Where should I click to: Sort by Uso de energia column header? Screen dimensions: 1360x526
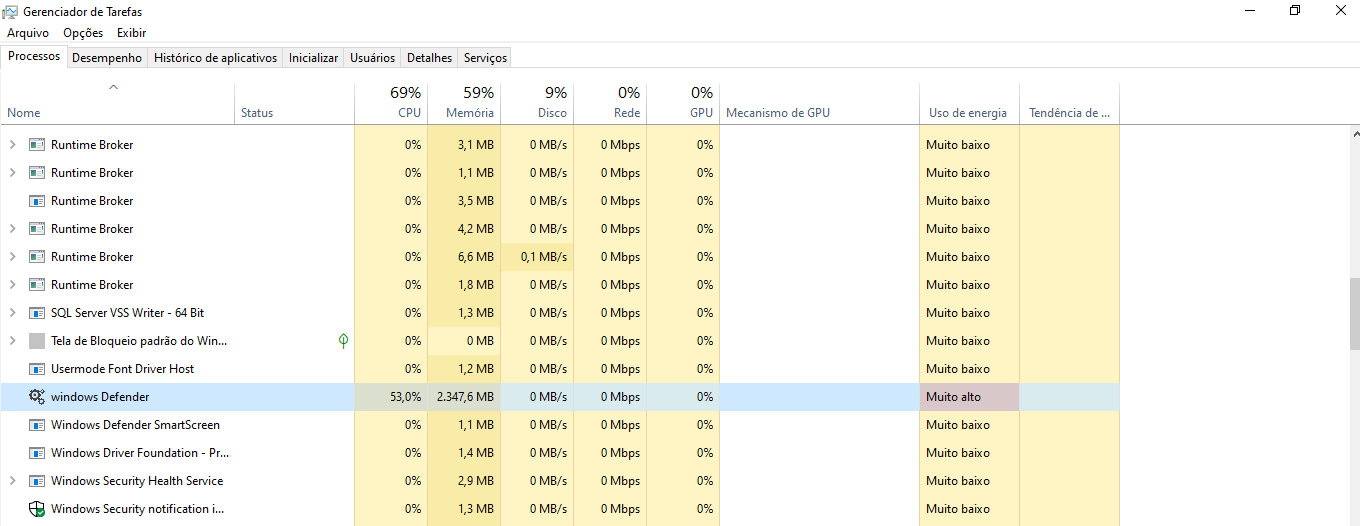(969, 103)
